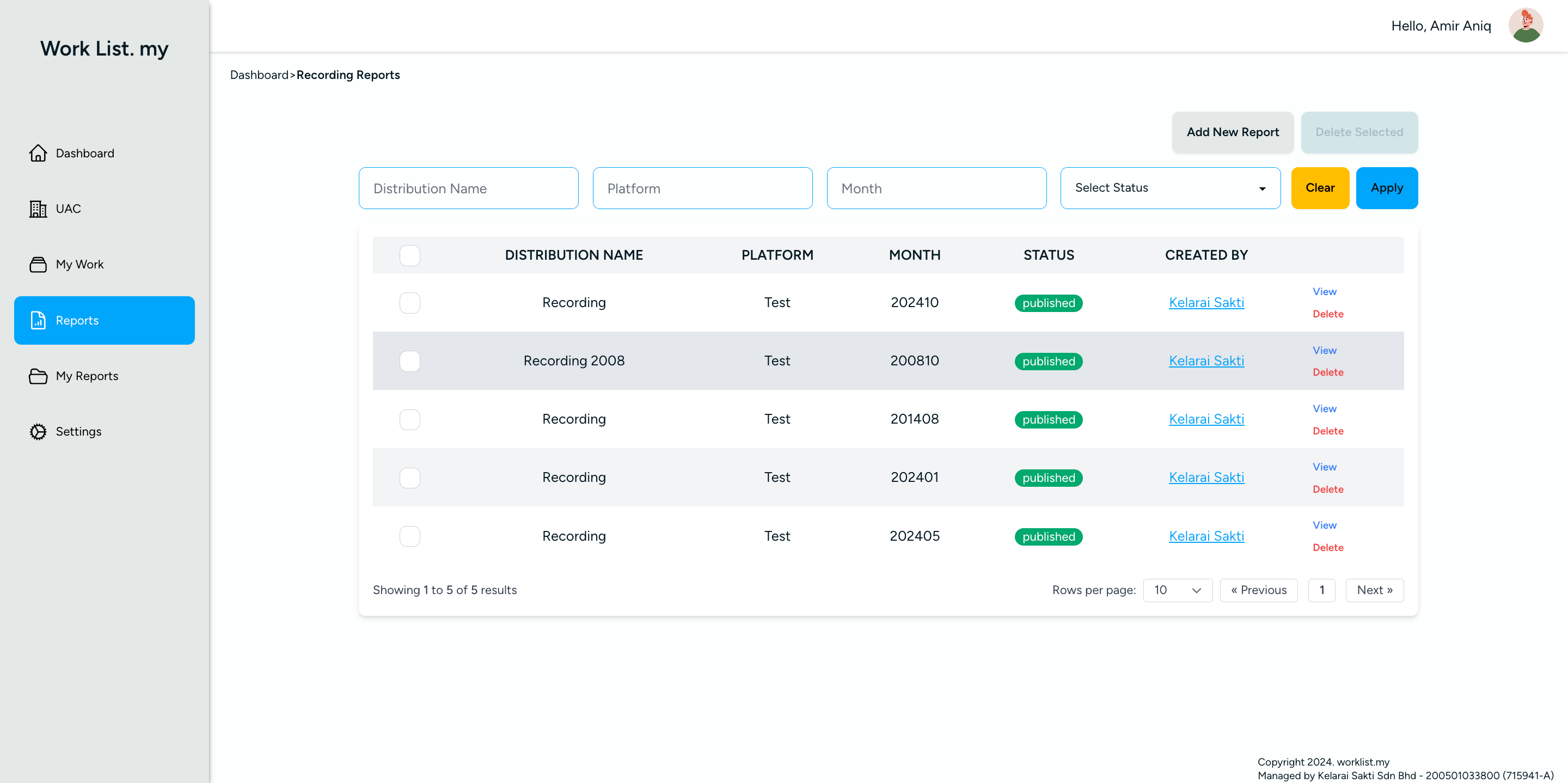Click the Dashboard home icon in sidebar
Screen dimensions: 1568x783
[38, 153]
